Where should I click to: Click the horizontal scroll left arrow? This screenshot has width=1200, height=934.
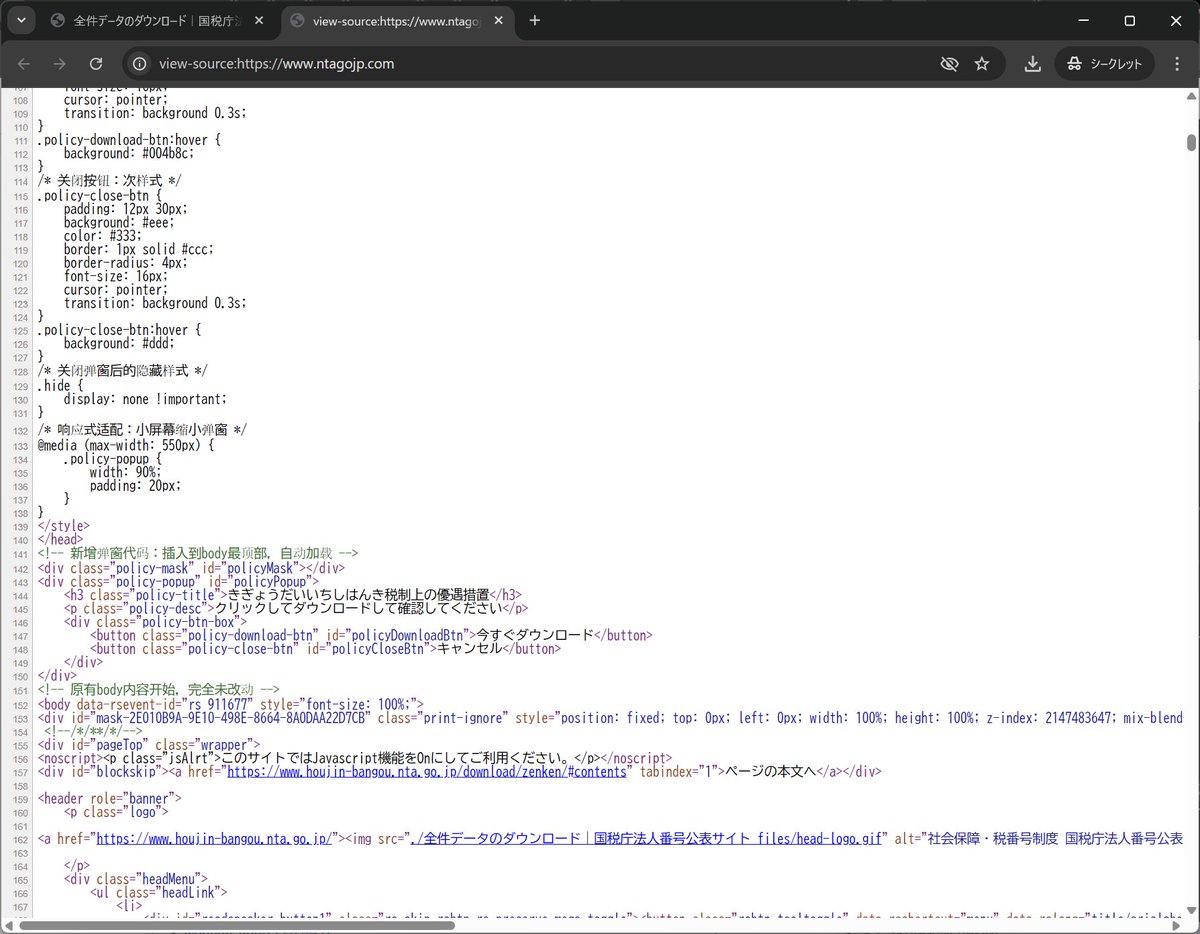pyautogui.click(x=8, y=925)
